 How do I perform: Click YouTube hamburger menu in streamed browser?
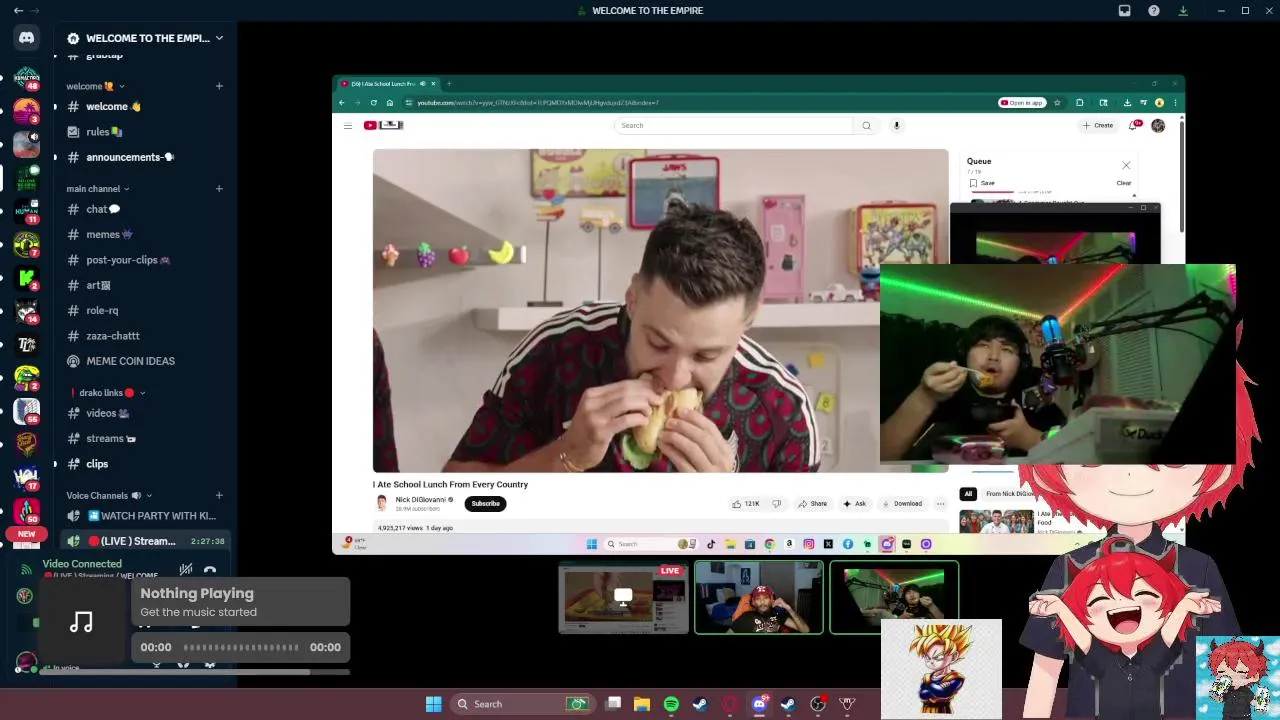click(347, 125)
